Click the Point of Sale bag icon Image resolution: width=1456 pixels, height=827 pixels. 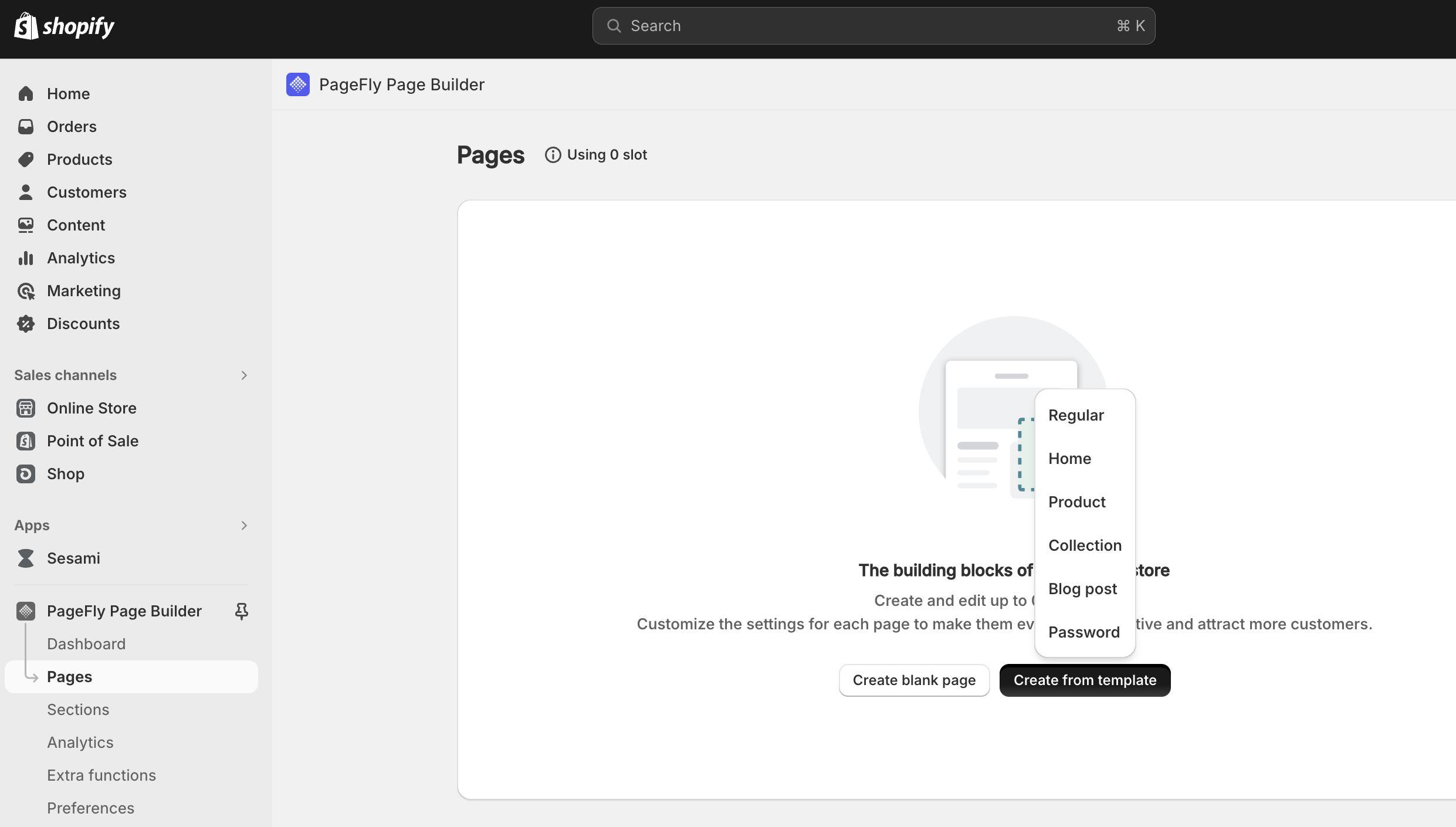pyautogui.click(x=26, y=441)
